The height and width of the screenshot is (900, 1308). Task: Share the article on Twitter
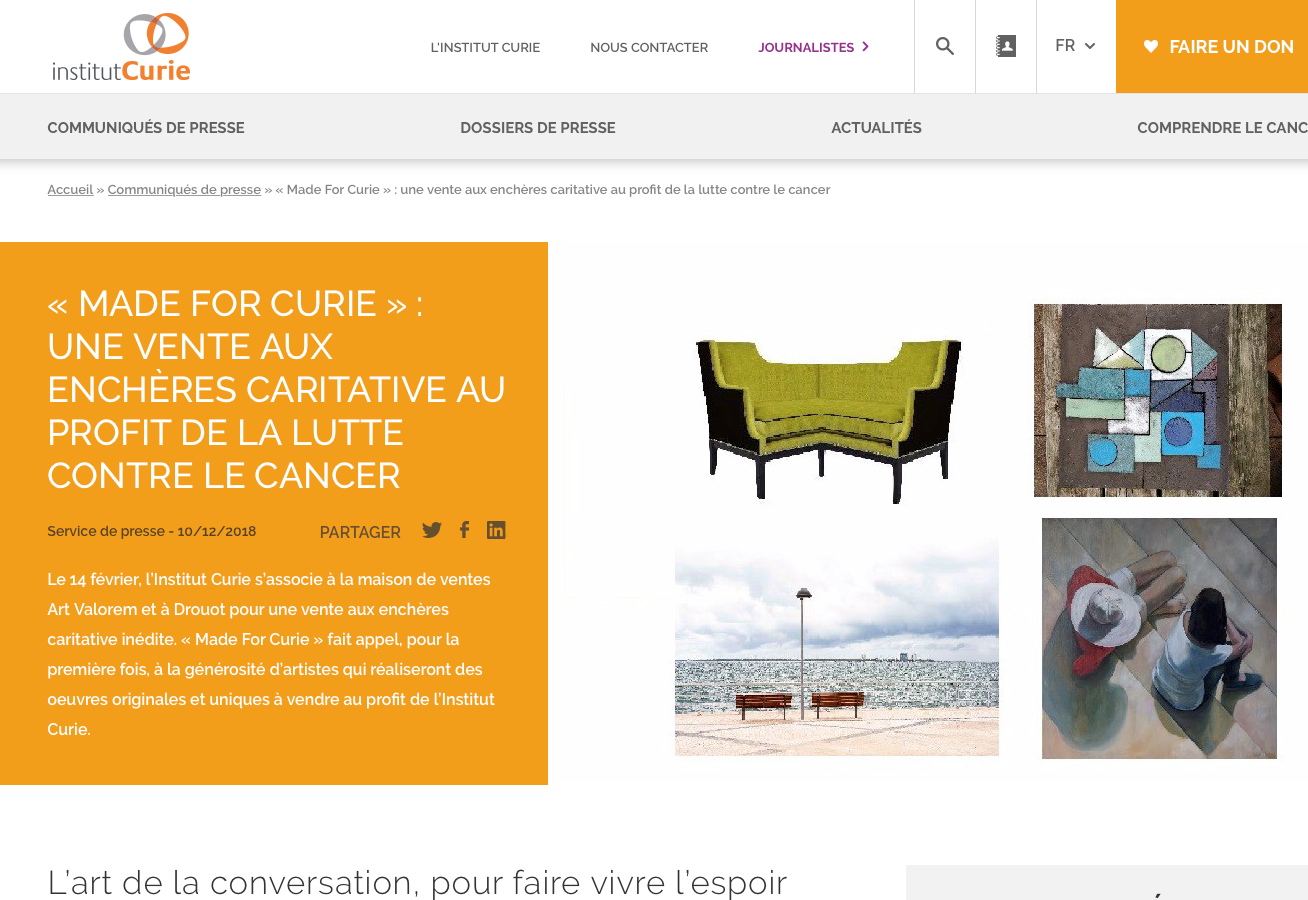[x=432, y=530]
